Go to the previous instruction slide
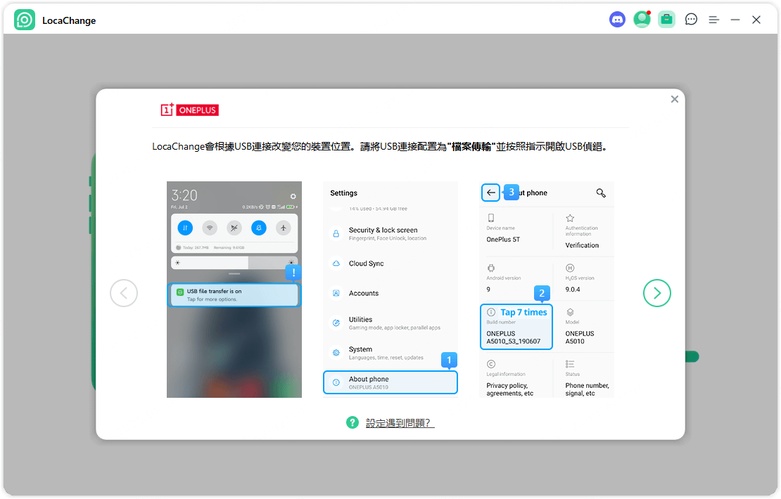 coord(124,293)
